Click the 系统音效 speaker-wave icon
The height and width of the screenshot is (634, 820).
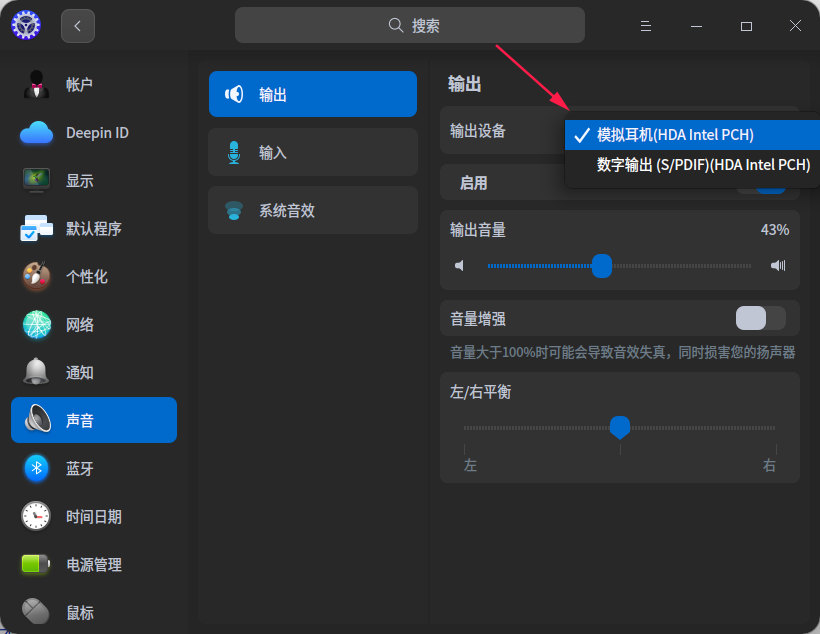pos(234,211)
